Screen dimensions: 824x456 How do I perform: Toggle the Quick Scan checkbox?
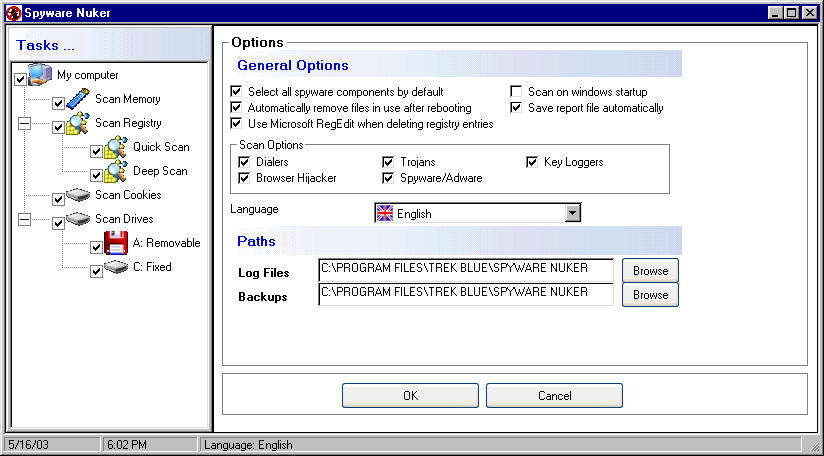pyautogui.click(x=96, y=152)
